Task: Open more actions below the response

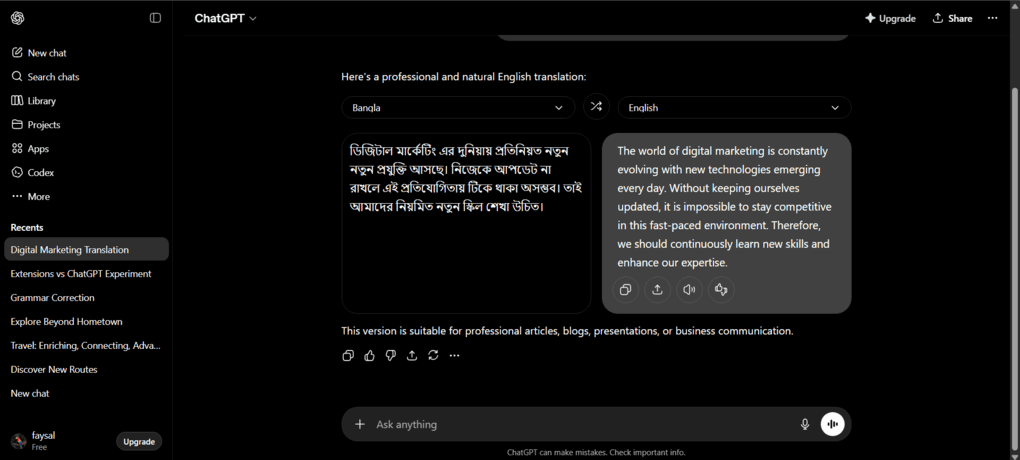Action: click(455, 355)
